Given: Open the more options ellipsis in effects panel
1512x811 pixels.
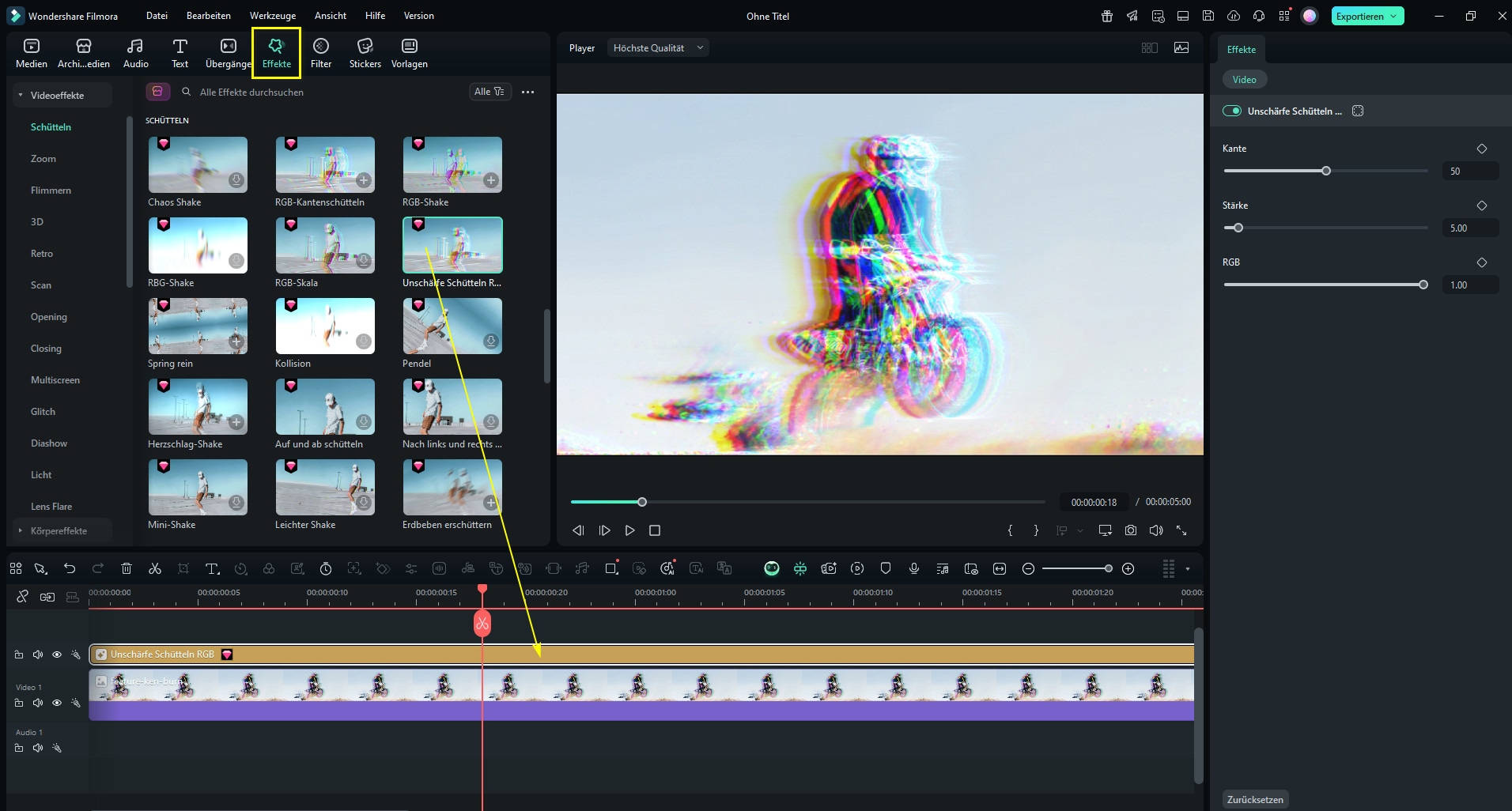Looking at the screenshot, I should [x=527, y=92].
